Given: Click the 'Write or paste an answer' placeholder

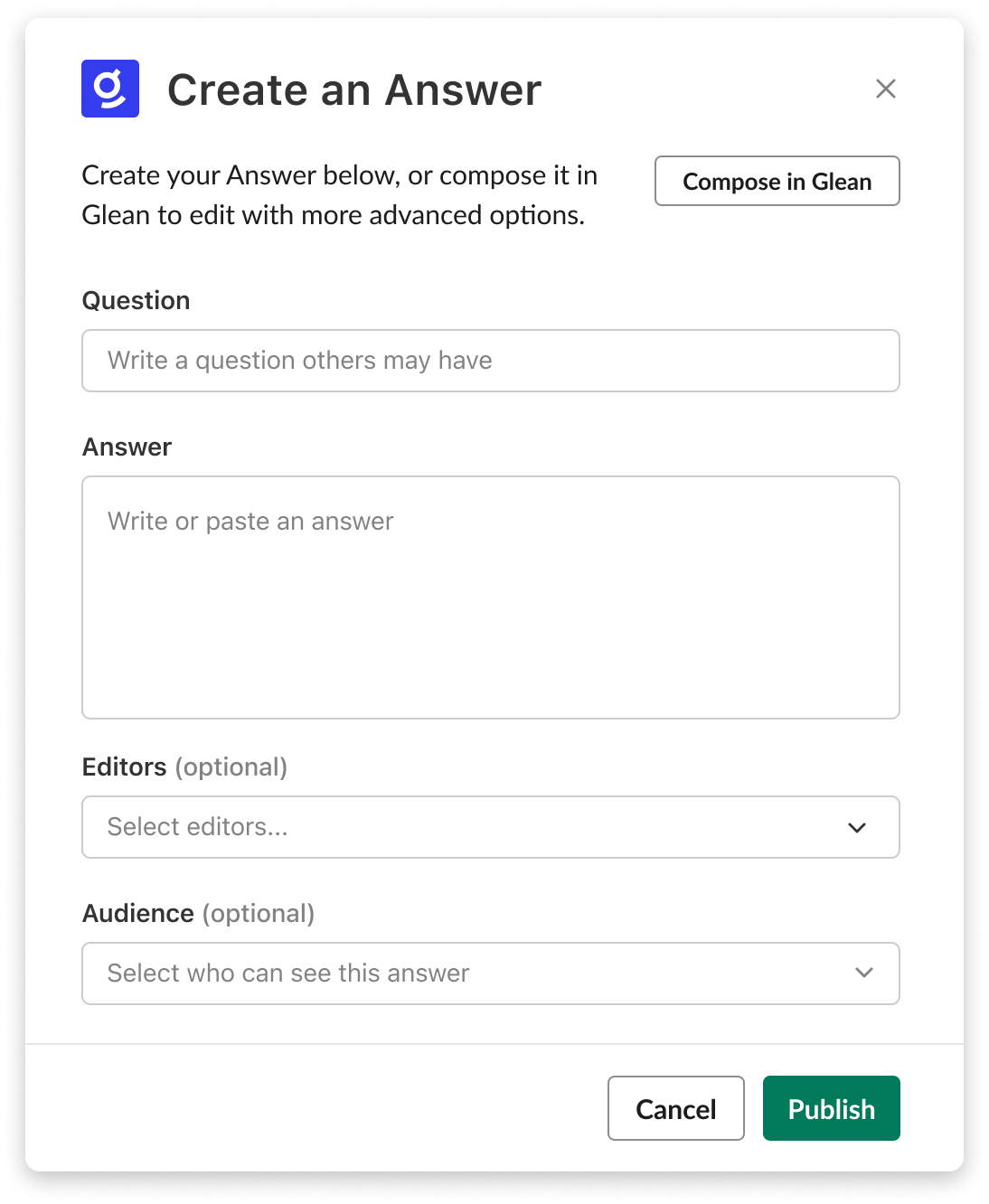Looking at the screenshot, I should (x=250, y=521).
